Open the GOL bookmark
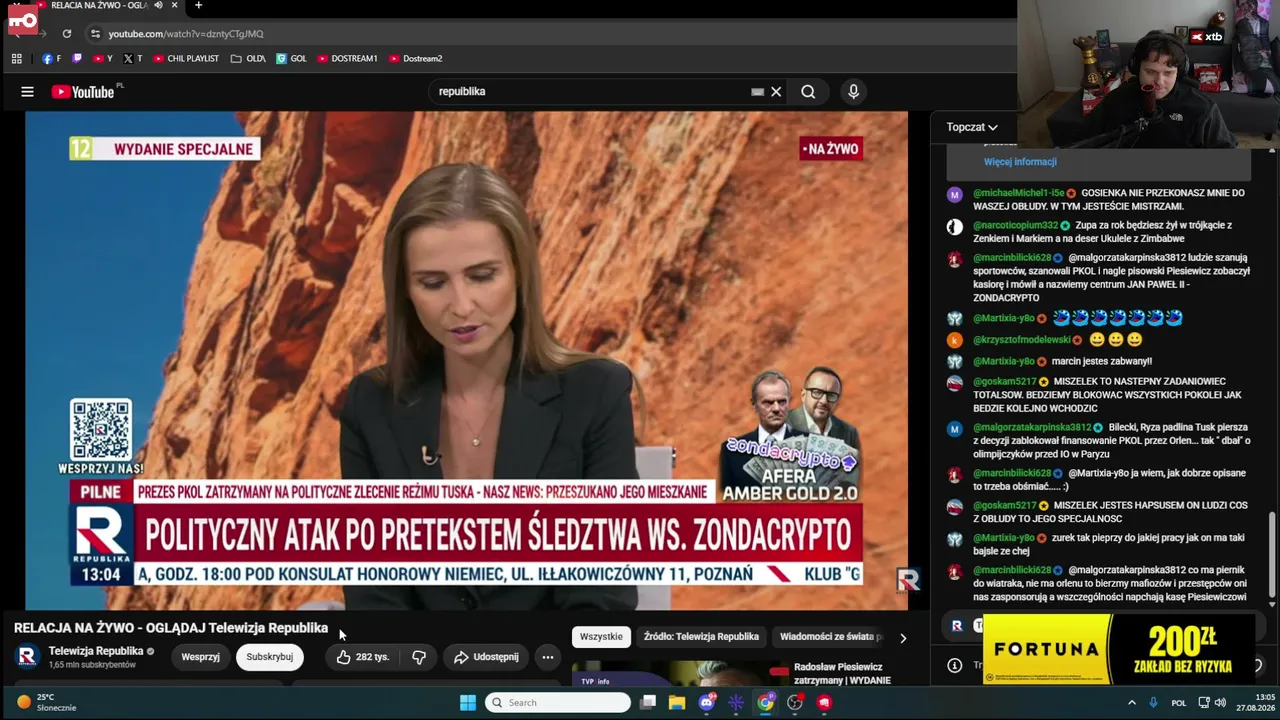This screenshot has height=720, width=1280. [291, 59]
